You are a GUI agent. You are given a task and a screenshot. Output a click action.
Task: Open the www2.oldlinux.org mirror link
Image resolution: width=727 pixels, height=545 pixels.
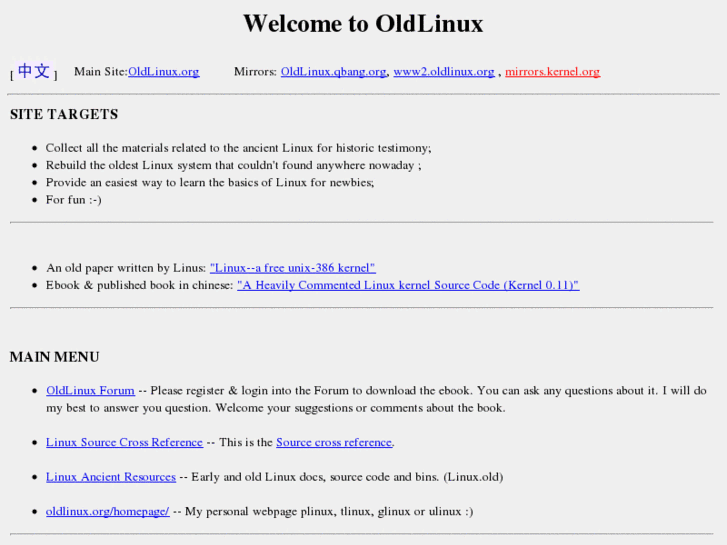444,72
